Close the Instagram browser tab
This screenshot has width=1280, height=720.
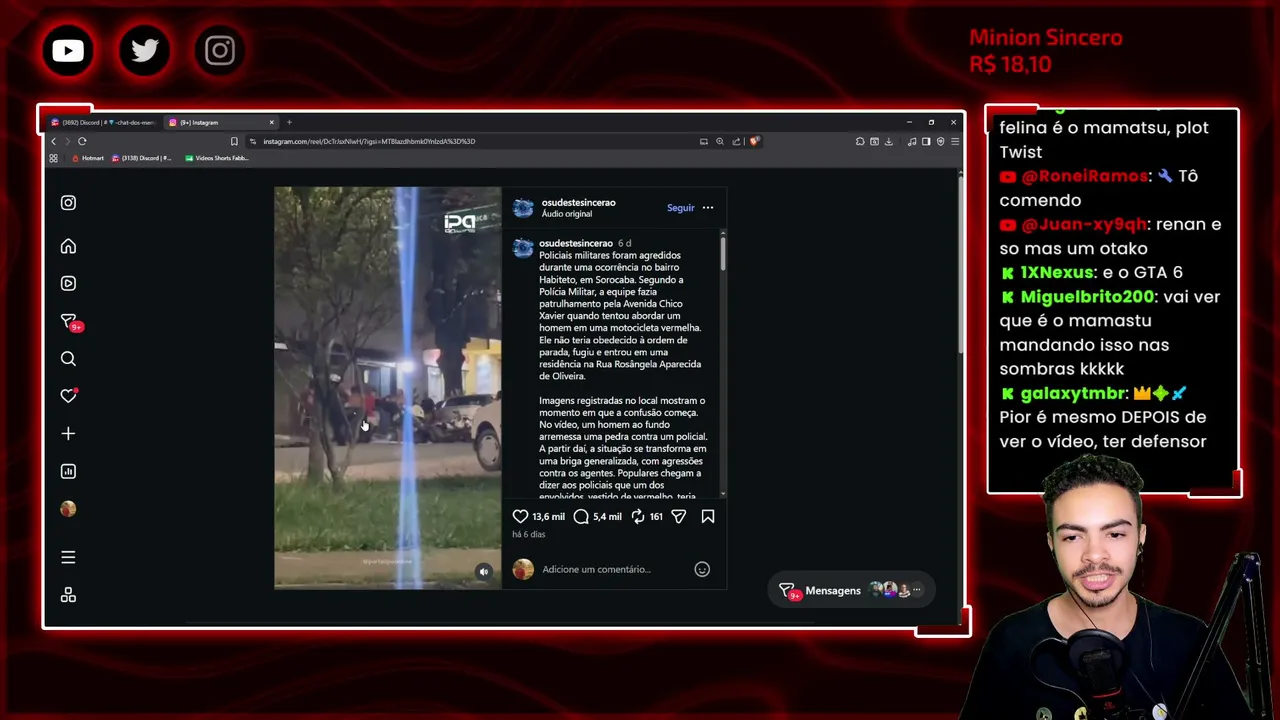click(x=271, y=122)
